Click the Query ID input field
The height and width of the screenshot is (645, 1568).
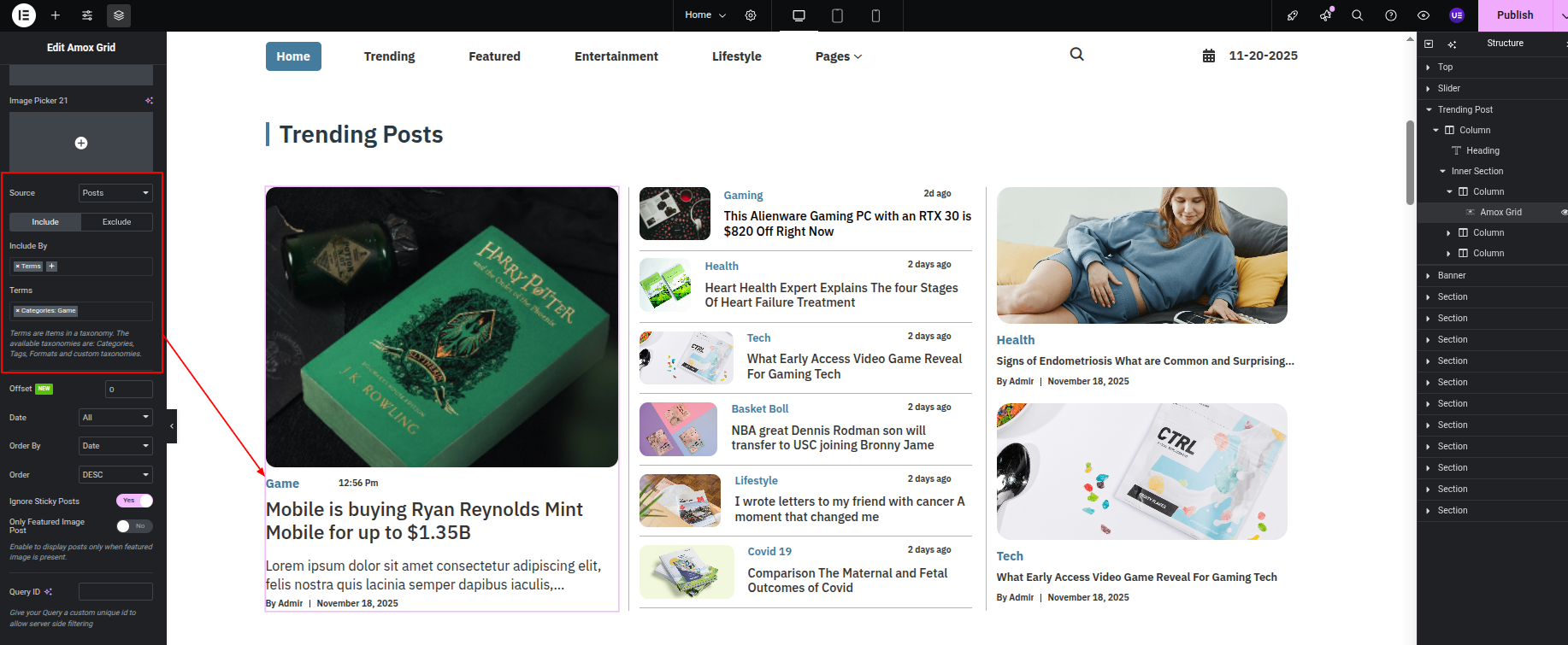click(x=115, y=591)
